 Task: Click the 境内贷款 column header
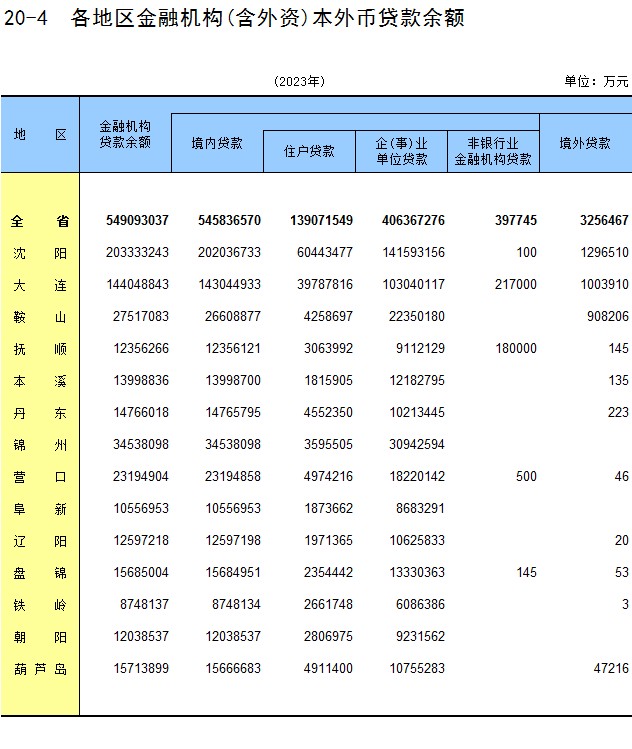217,143
